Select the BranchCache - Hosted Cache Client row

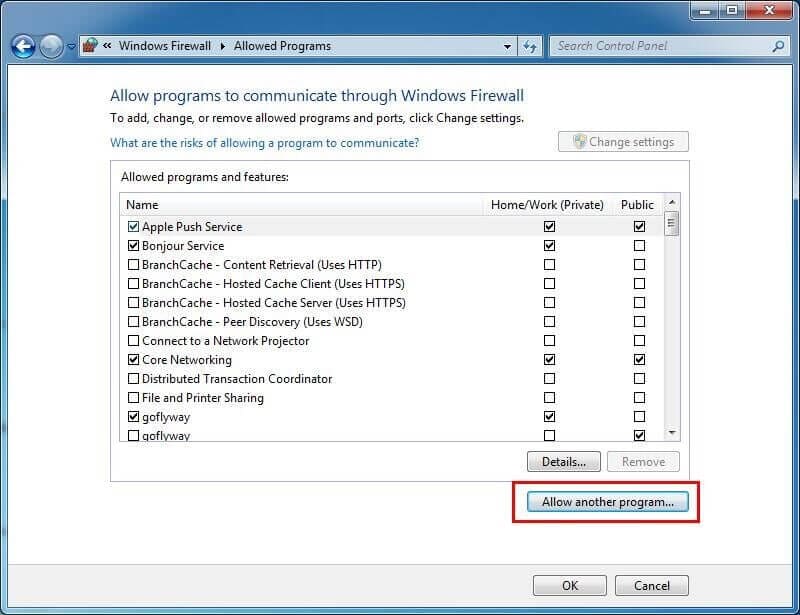[x=391, y=283]
